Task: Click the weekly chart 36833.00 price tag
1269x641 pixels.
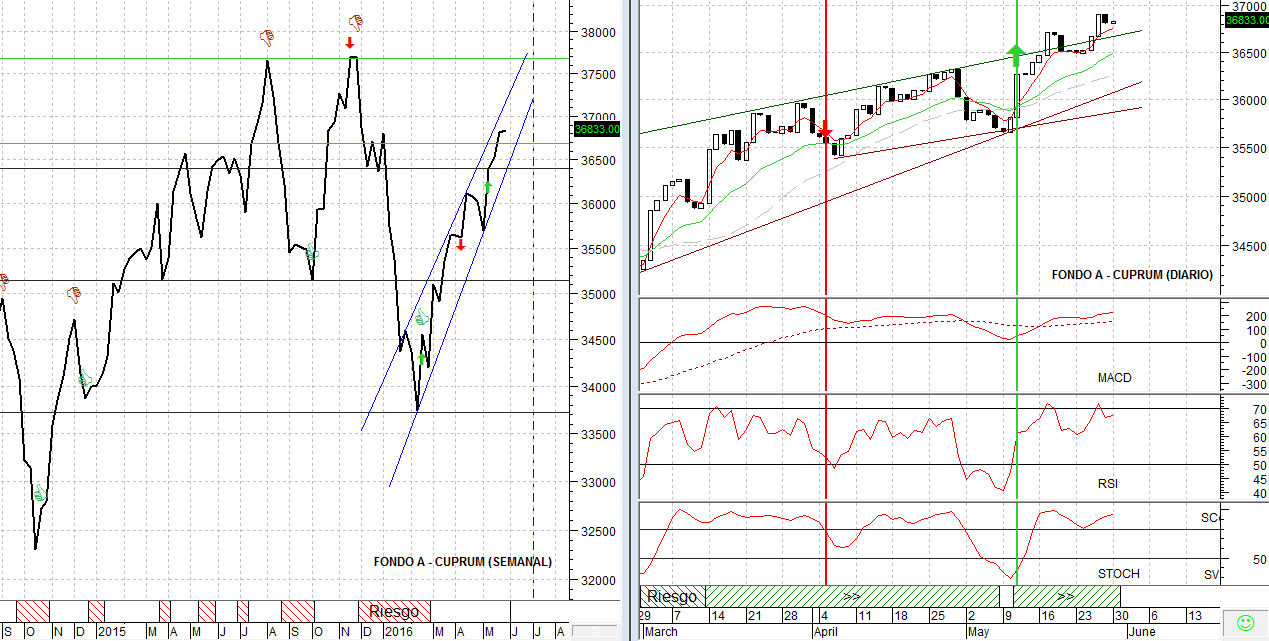Action: click(x=597, y=128)
